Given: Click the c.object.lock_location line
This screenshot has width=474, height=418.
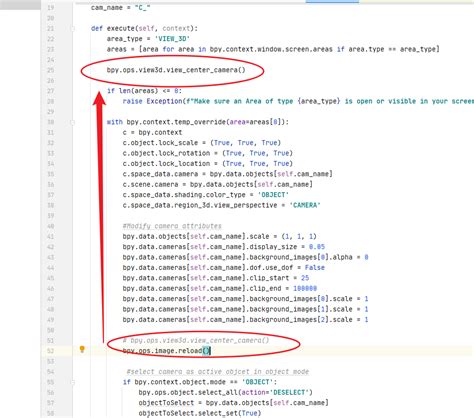Looking at the screenshot, I should [207, 163].
